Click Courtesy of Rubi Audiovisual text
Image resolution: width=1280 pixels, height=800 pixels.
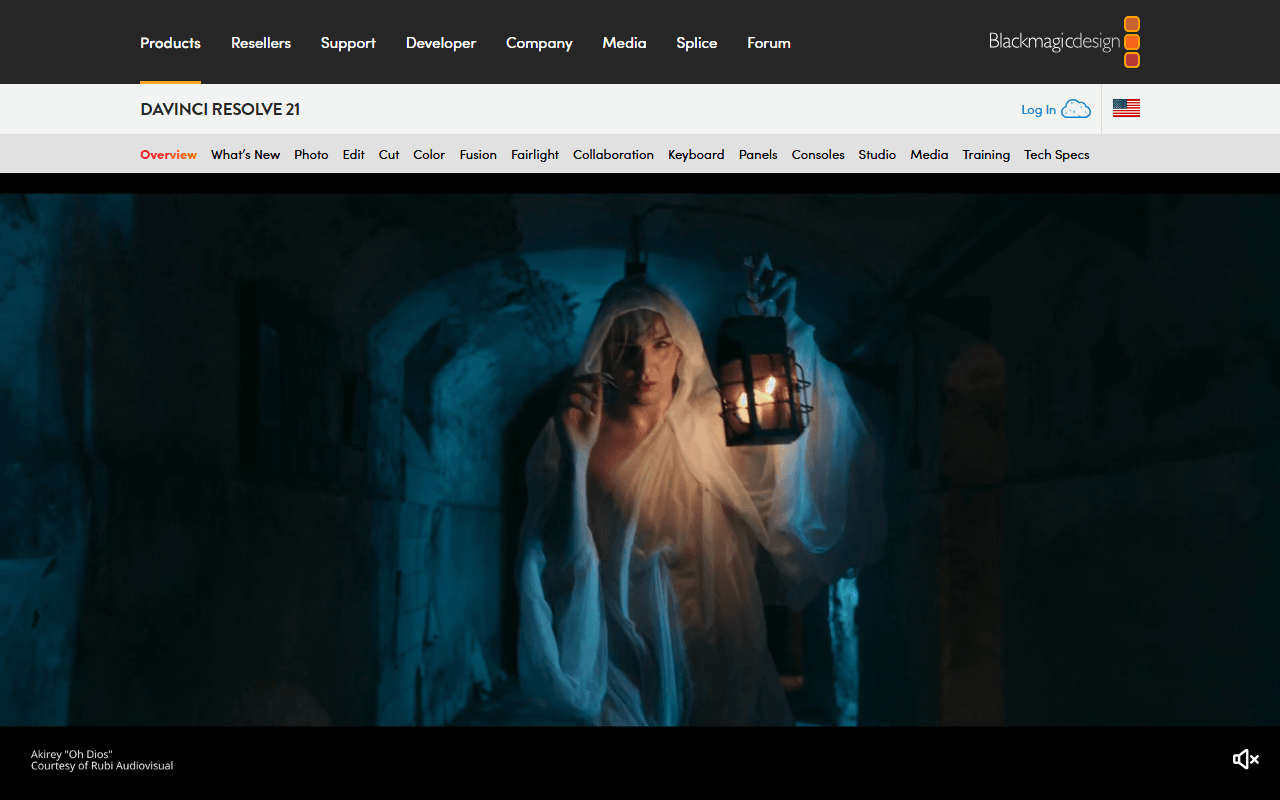tap(102, 766)
